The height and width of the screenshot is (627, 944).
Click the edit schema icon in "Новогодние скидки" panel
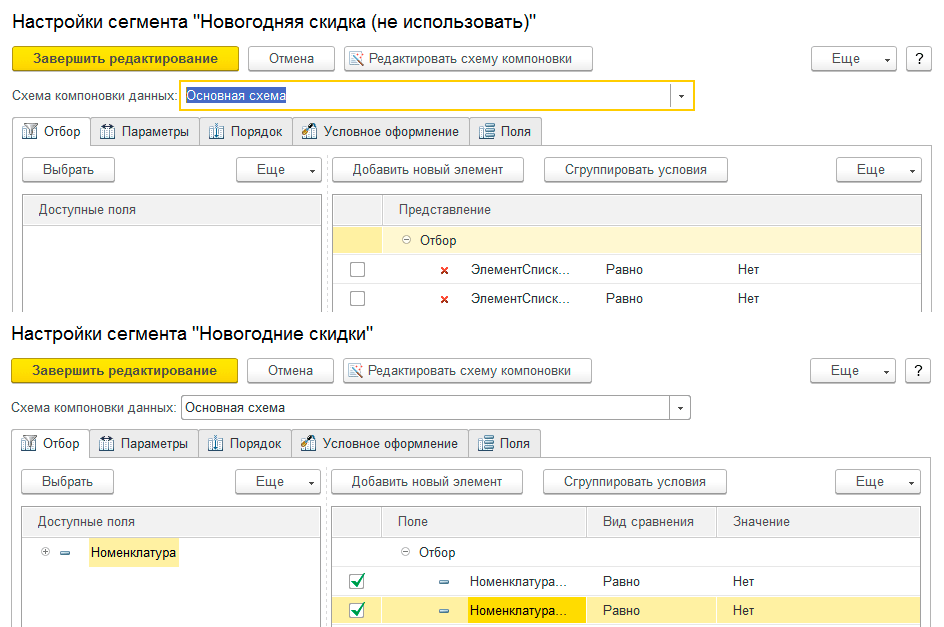354,371
